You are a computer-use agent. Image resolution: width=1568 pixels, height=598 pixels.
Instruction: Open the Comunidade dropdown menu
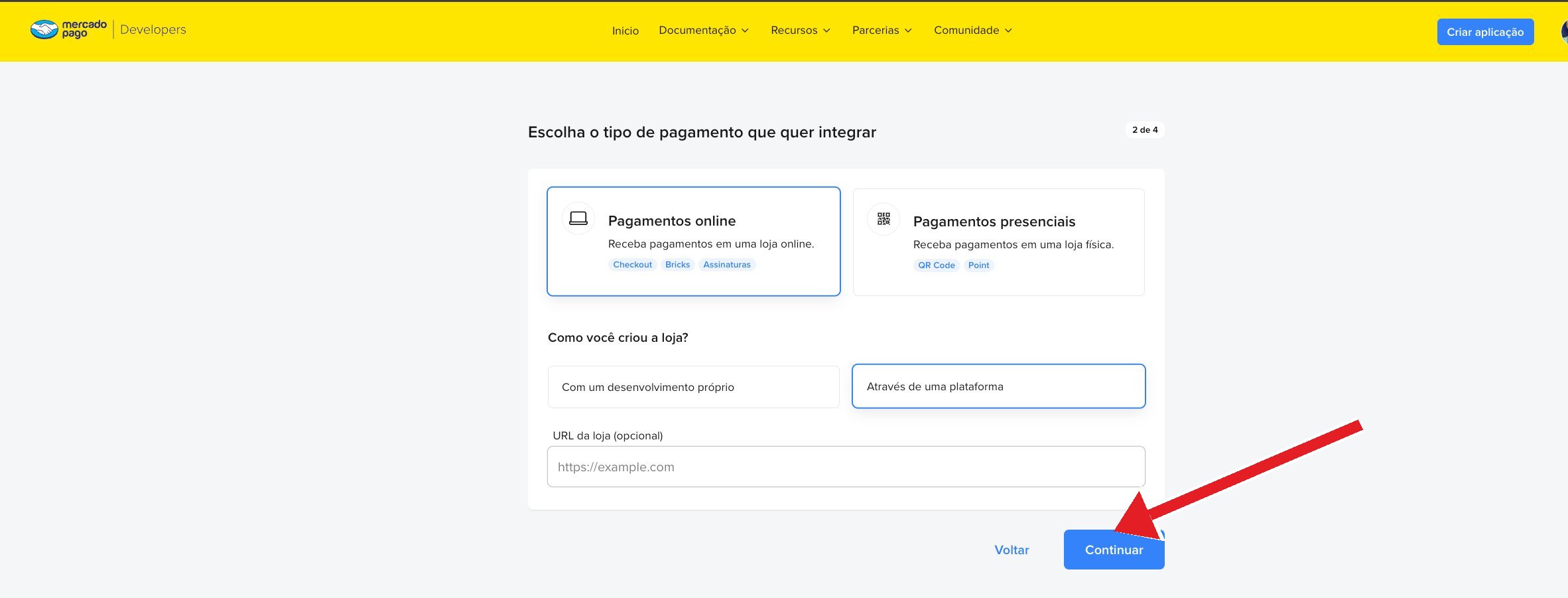pyautogui.click(x=973, y=31)
